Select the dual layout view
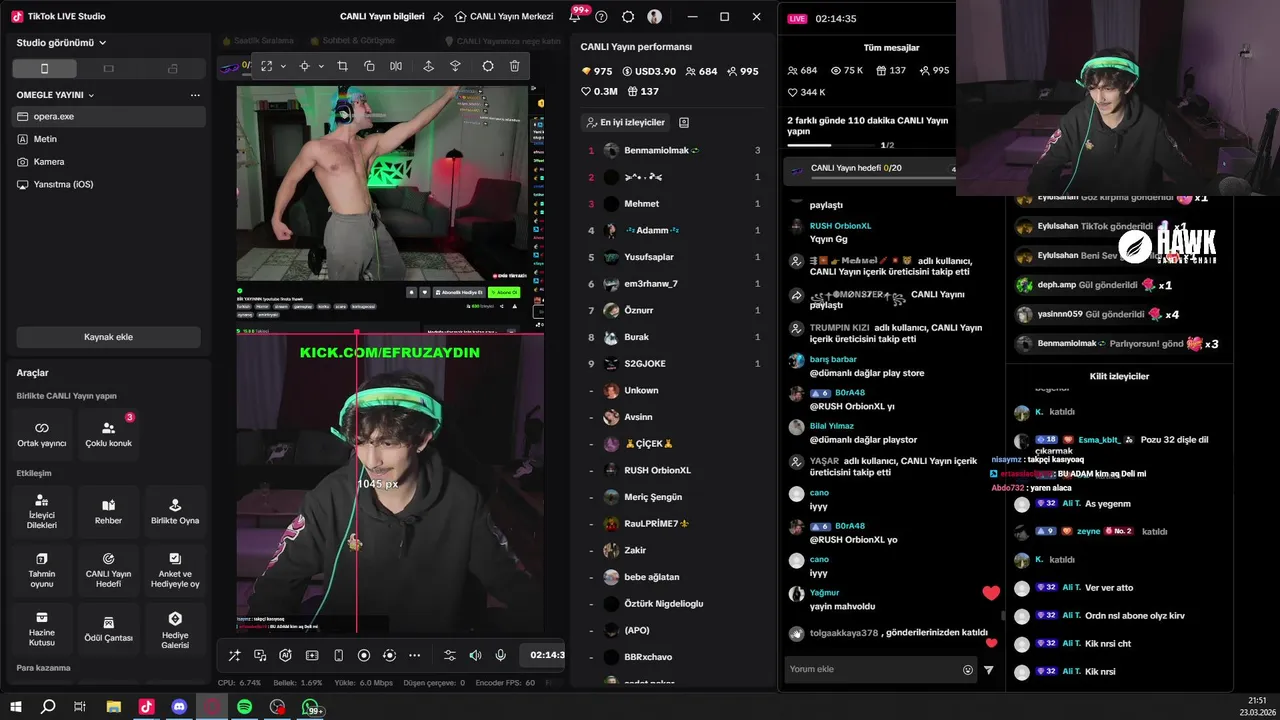Image resolution: width=1280 pixels, height=720 pixels. pyautogui.click(x=173, y=68)
